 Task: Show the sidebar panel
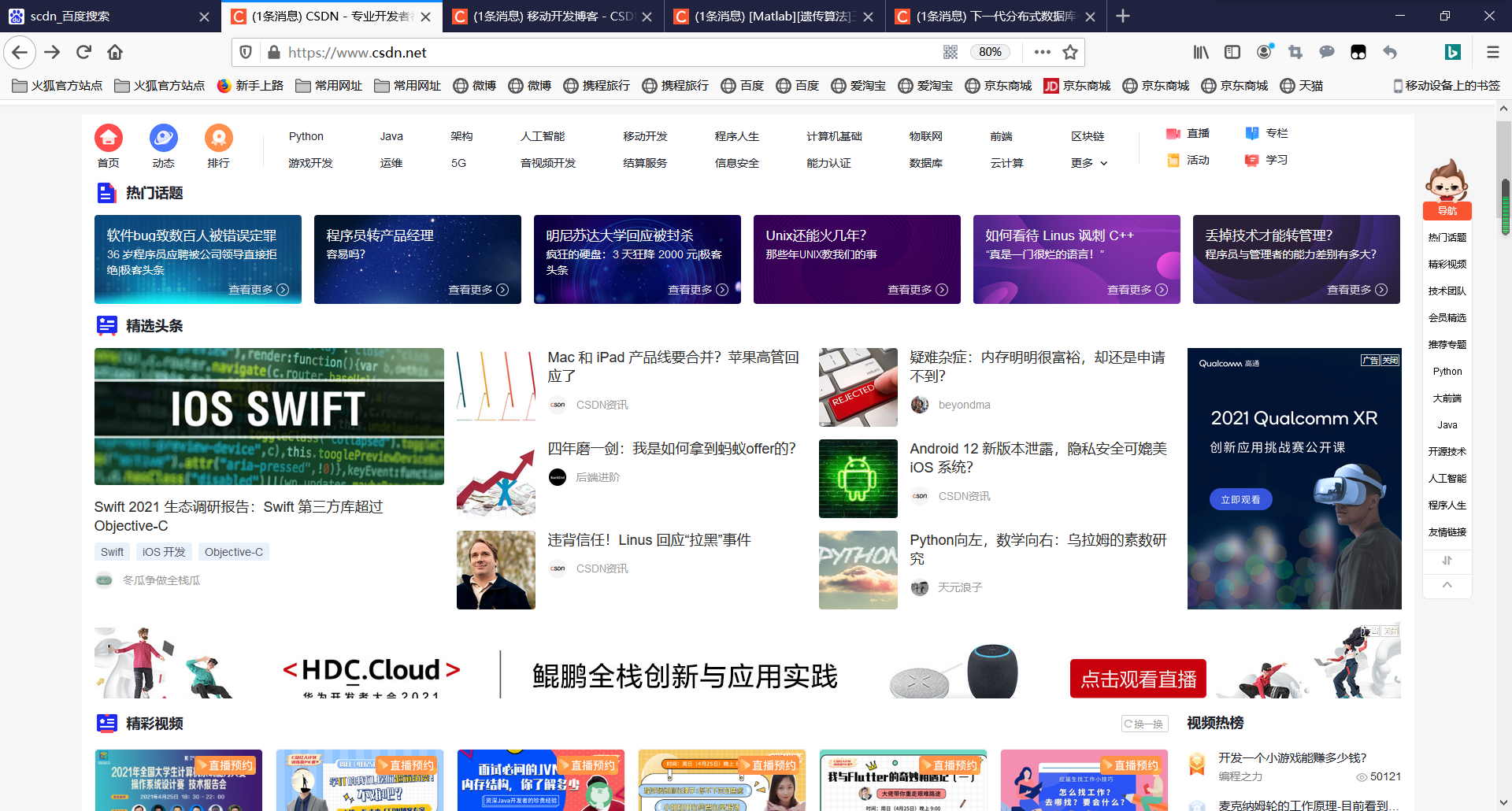pos(1232,52)
